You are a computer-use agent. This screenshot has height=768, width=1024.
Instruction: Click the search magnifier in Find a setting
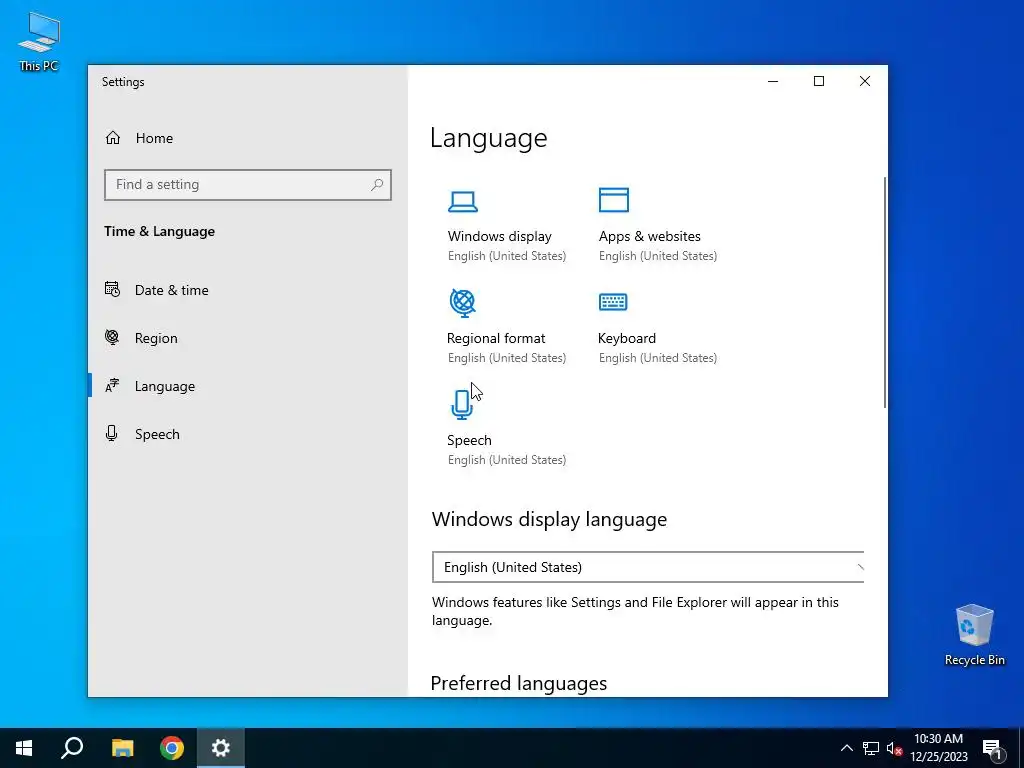(377, 185)
